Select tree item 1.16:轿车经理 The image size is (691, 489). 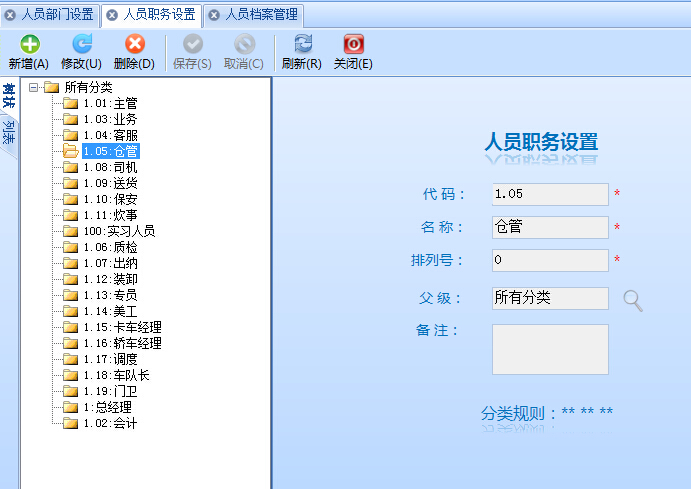click(123, 343)
